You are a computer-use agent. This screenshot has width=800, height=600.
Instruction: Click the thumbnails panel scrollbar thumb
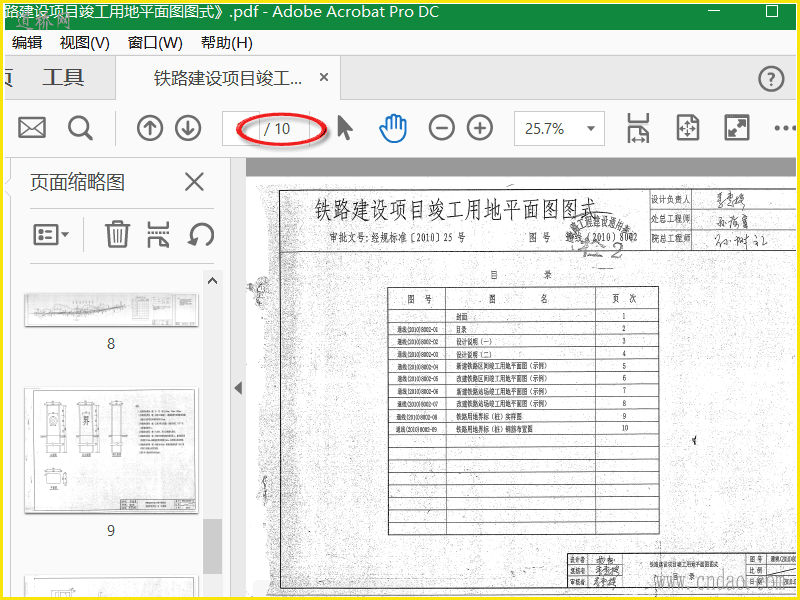[x=212, y=546]
